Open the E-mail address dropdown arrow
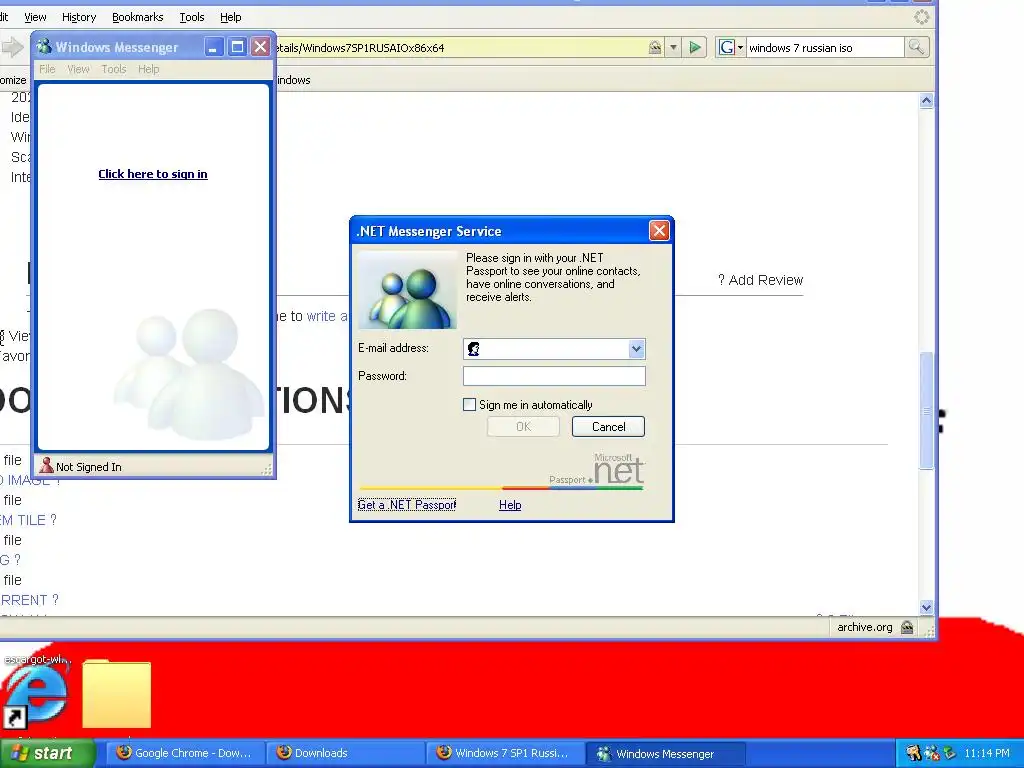1024x768 pixels. pos(636,349)
